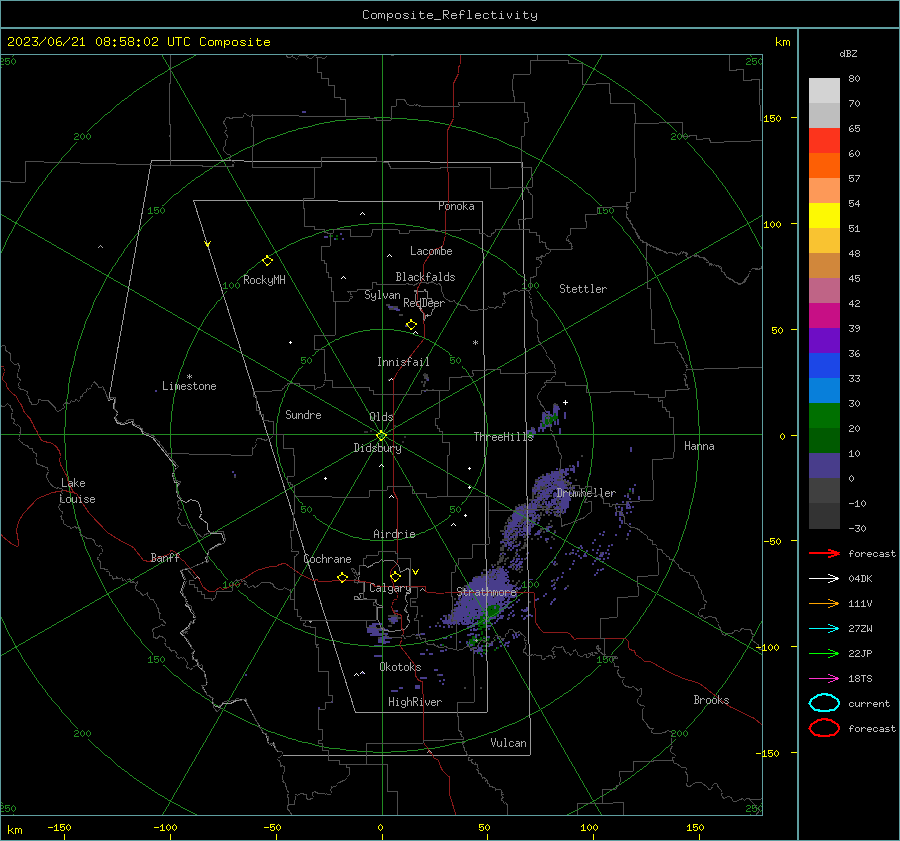Click the Sylvan label

point(382,296)
